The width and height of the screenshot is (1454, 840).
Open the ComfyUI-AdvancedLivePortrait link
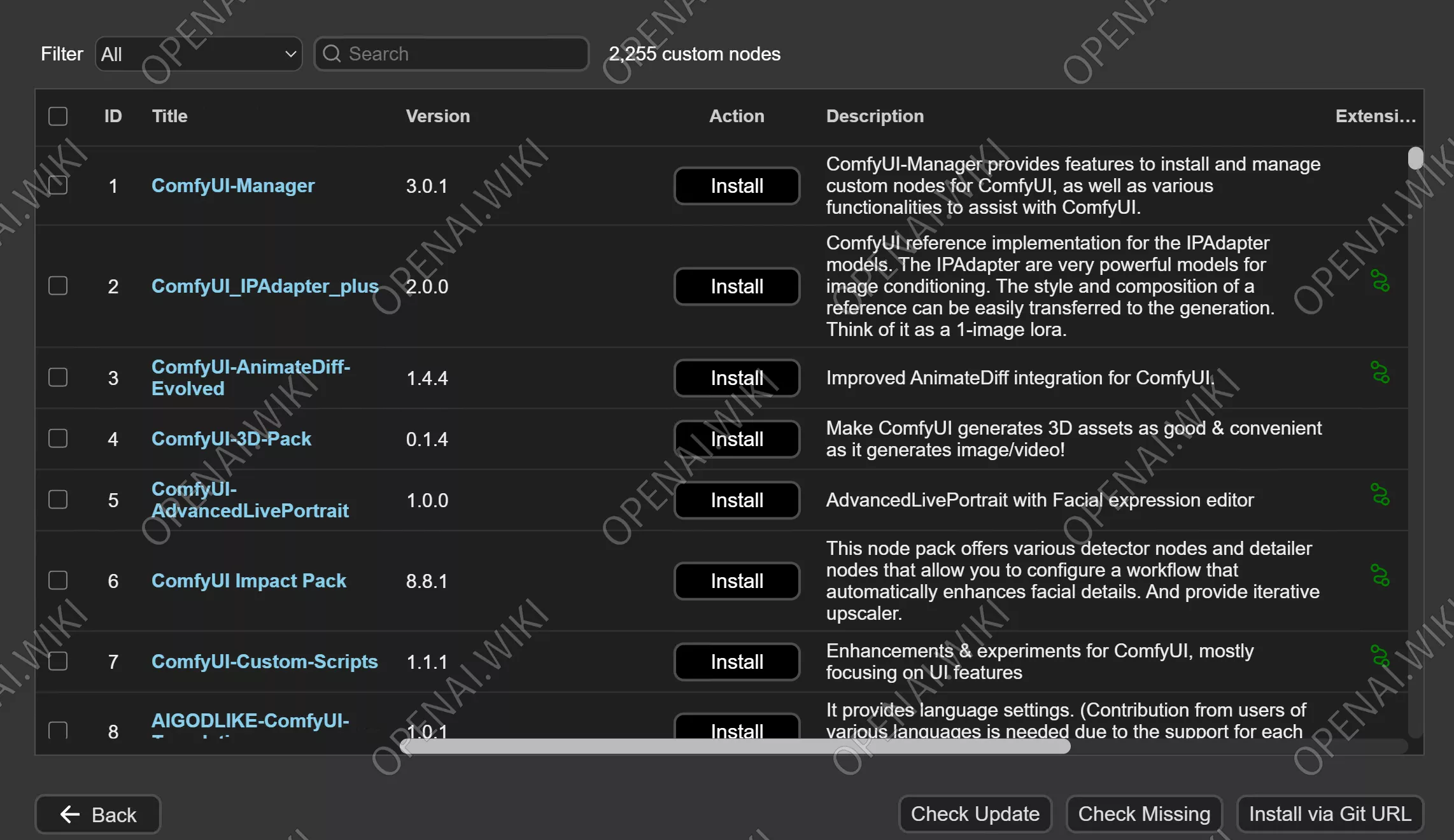pyautogui.click(x=250, y=500)
